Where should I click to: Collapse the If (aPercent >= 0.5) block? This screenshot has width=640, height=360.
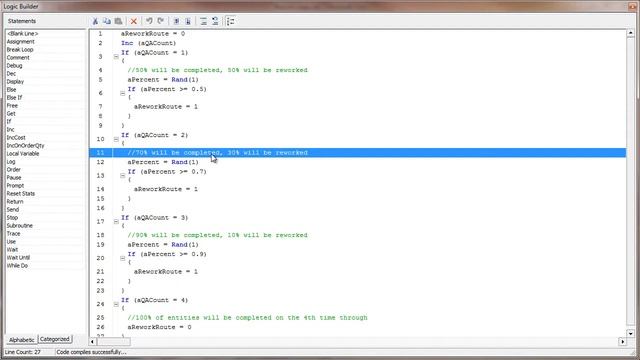click(x=122, y=93)
